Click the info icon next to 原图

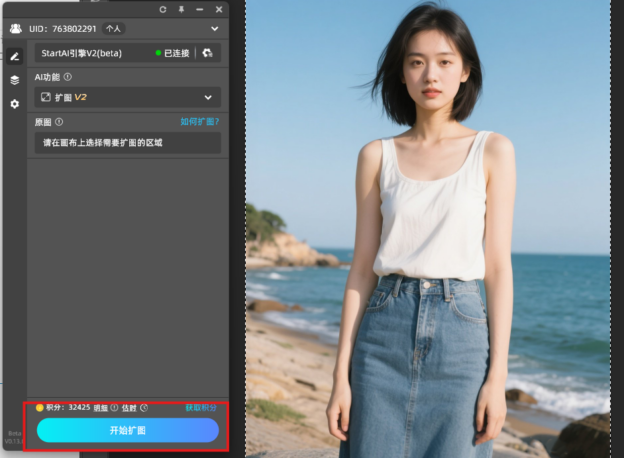(59, 122)
